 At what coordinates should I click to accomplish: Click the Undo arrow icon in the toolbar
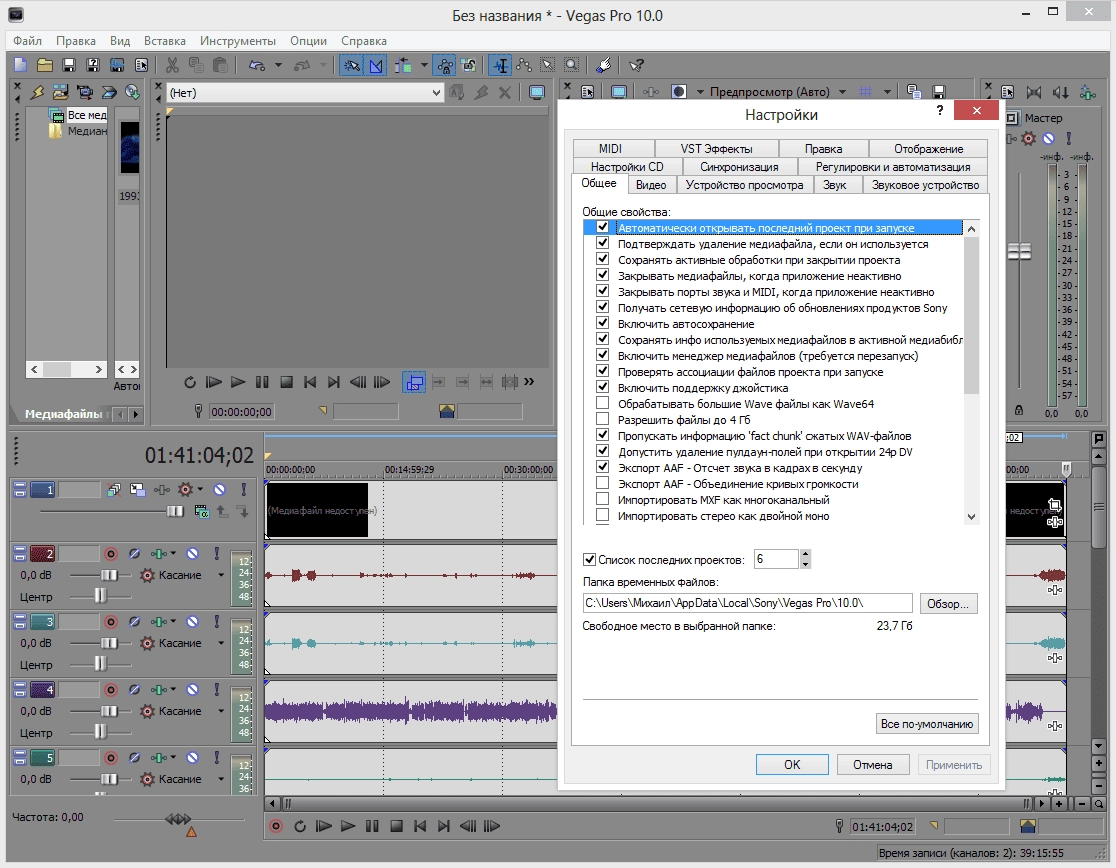(x=257, y=65)
